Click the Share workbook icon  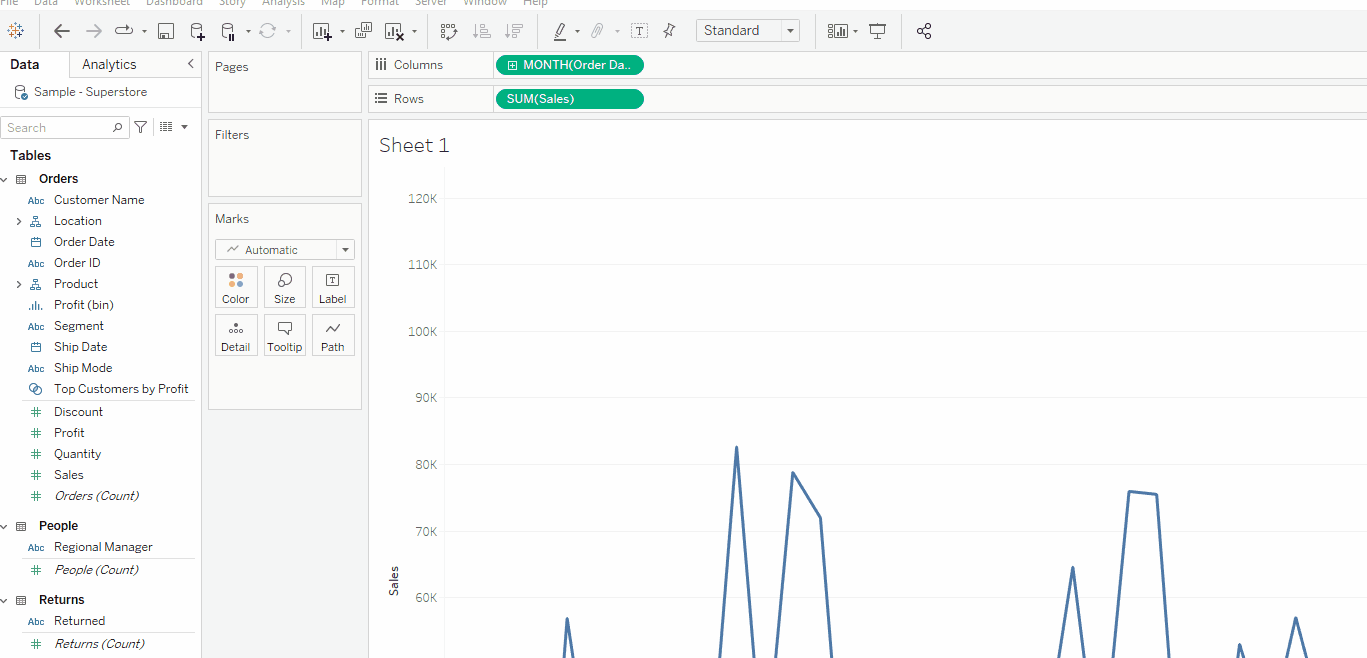pos(924,31)
